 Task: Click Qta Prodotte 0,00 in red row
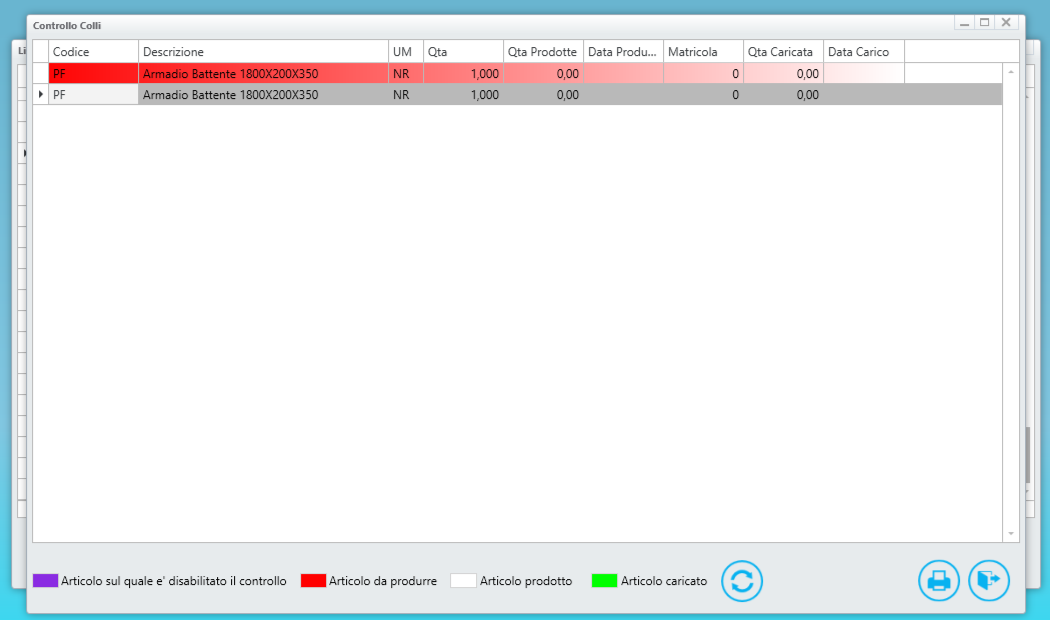tap(543, 74)
